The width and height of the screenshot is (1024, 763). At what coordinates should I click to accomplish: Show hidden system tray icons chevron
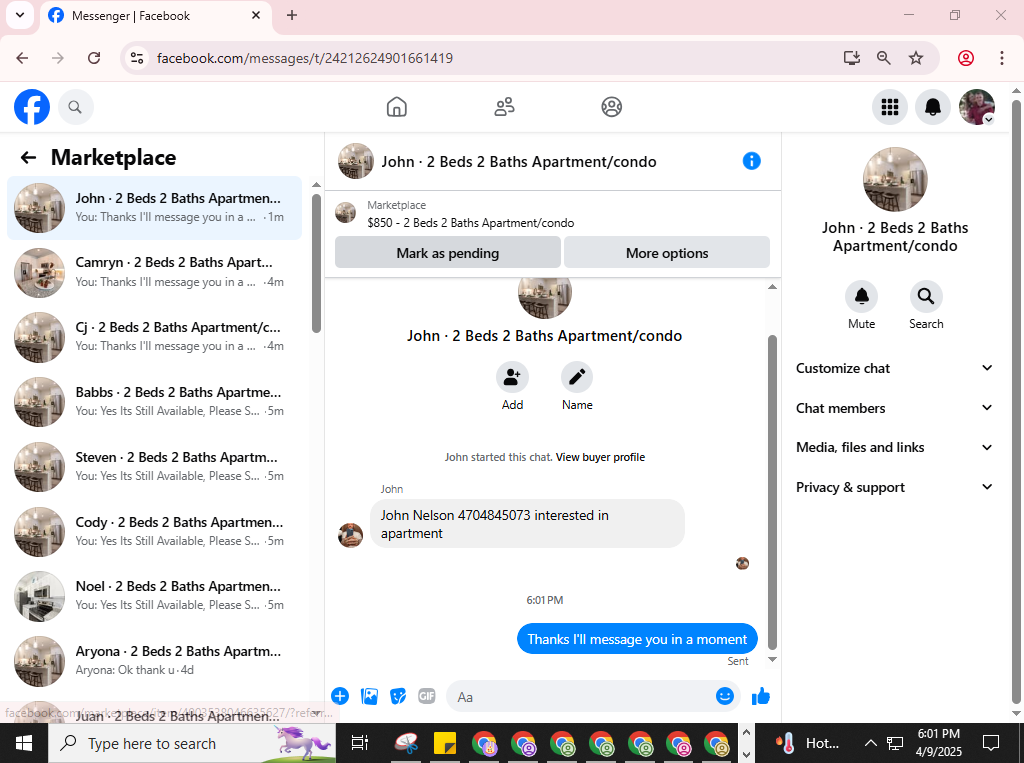click(x=871, y=743)
